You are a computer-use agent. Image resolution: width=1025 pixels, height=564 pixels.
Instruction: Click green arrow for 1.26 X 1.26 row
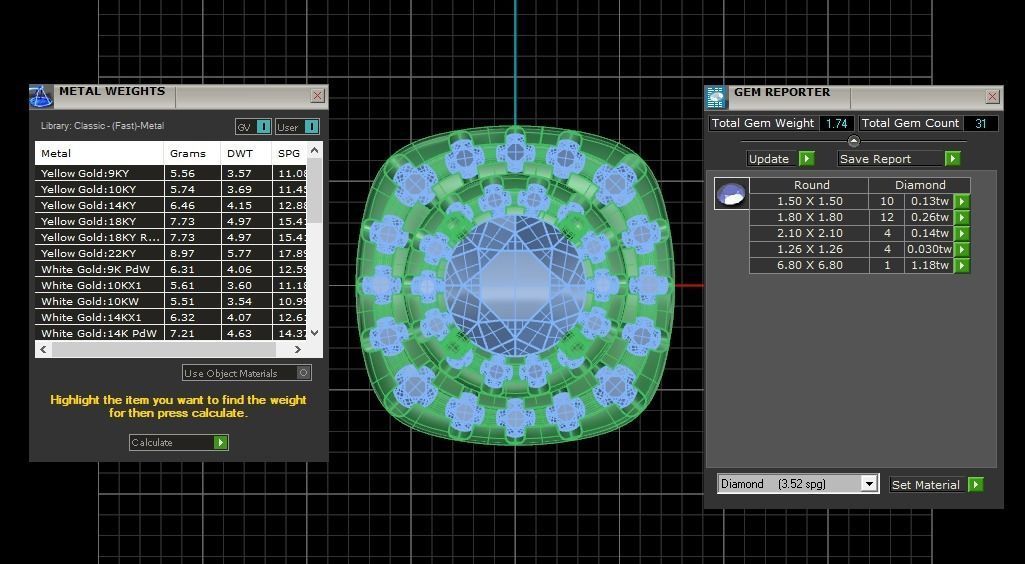click(962, 249)
